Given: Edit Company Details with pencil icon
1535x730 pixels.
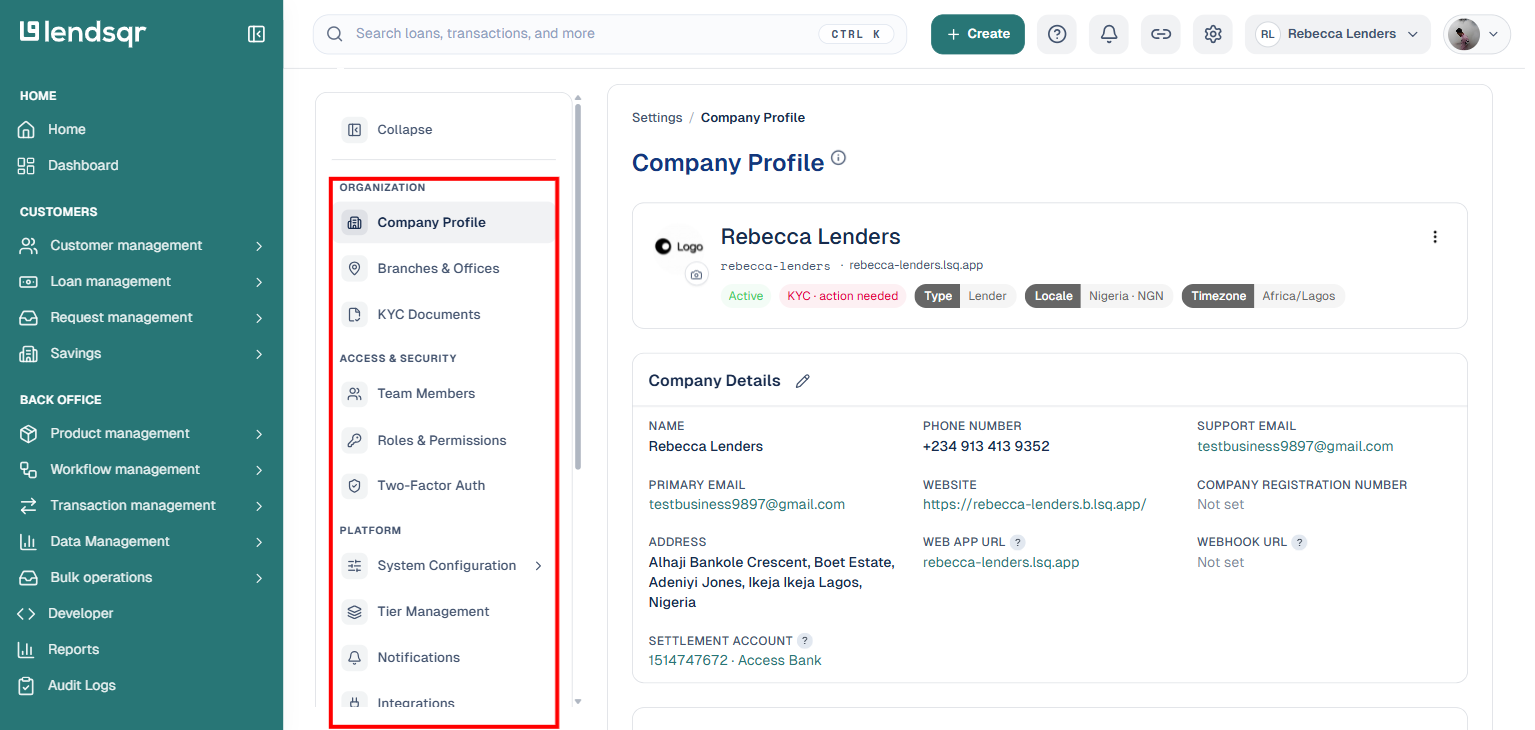Looking at the screenshot, I should coord(802,381).
